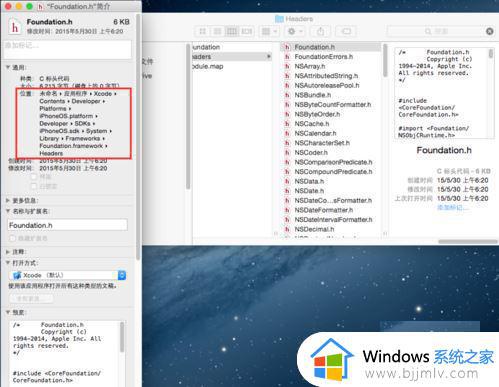Screen dimensions: 499x387
Task: Click the NSData.h header file icon
Action: coord(287,181)
